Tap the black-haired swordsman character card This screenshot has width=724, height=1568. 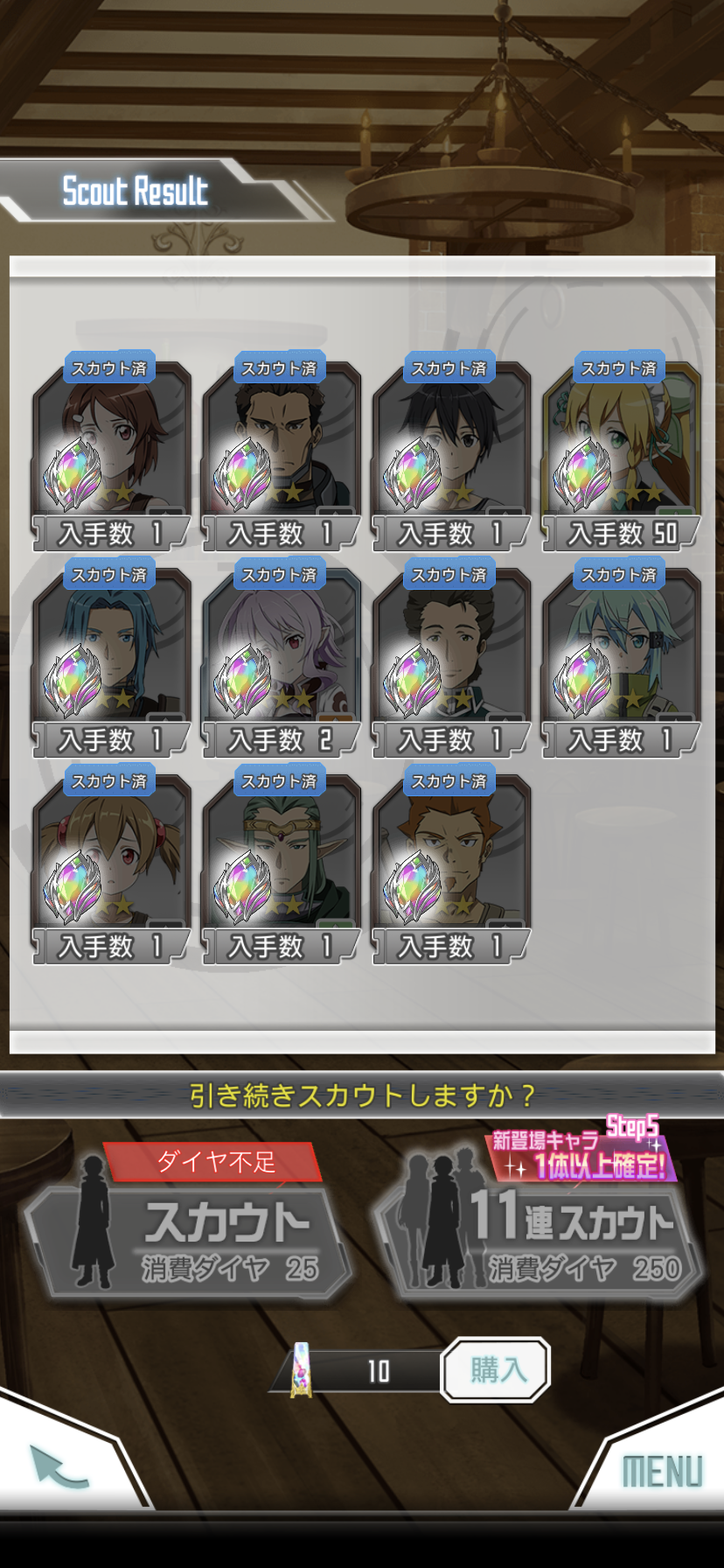(451, 451)
